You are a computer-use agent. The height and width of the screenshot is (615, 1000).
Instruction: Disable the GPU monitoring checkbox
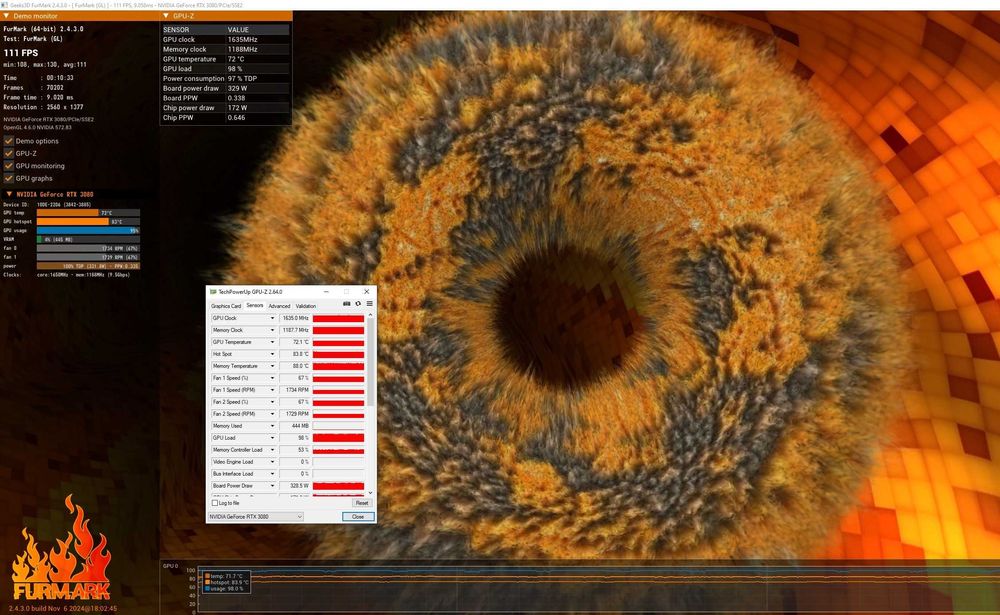tap(9, 166)
